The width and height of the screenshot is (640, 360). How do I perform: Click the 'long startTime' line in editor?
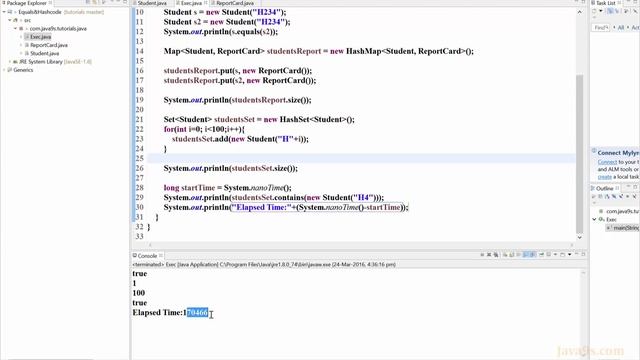pos(228,188)
